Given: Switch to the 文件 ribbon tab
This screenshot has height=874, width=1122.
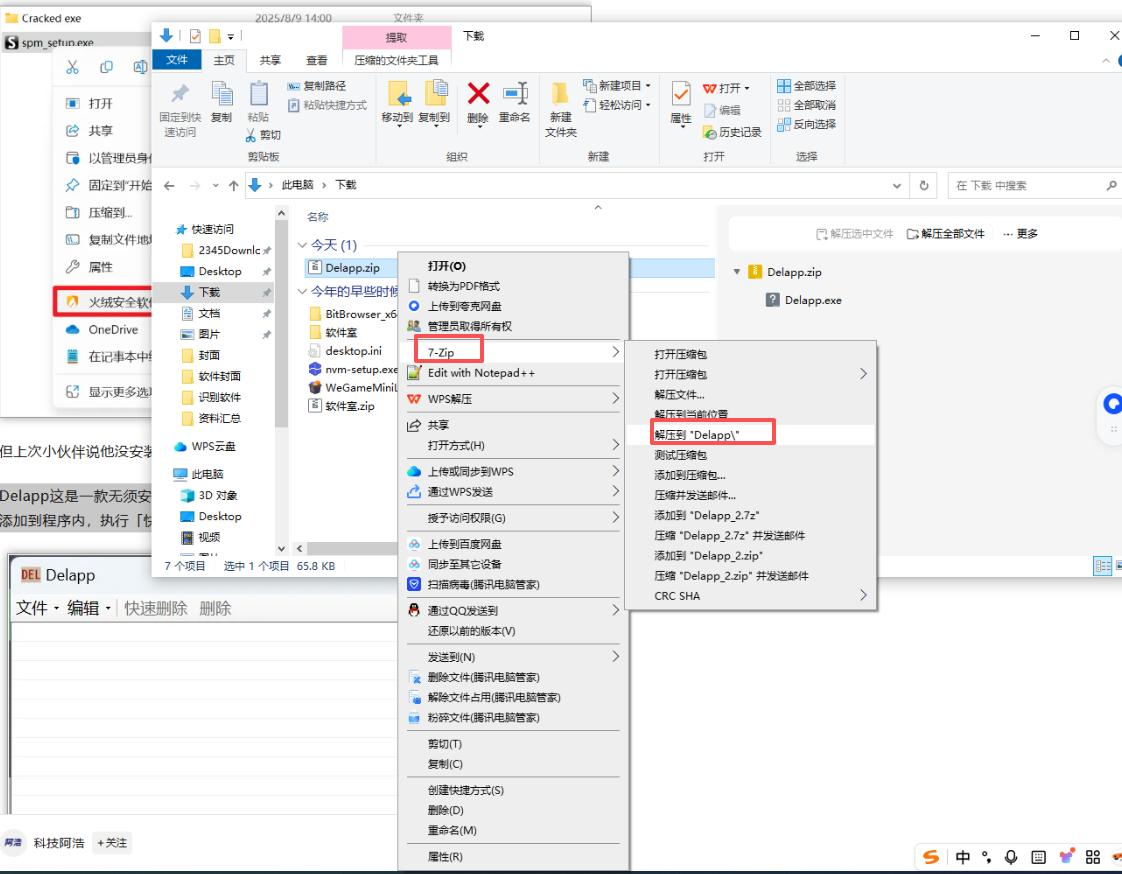Looking at the screenshot, I should [177, 59].
